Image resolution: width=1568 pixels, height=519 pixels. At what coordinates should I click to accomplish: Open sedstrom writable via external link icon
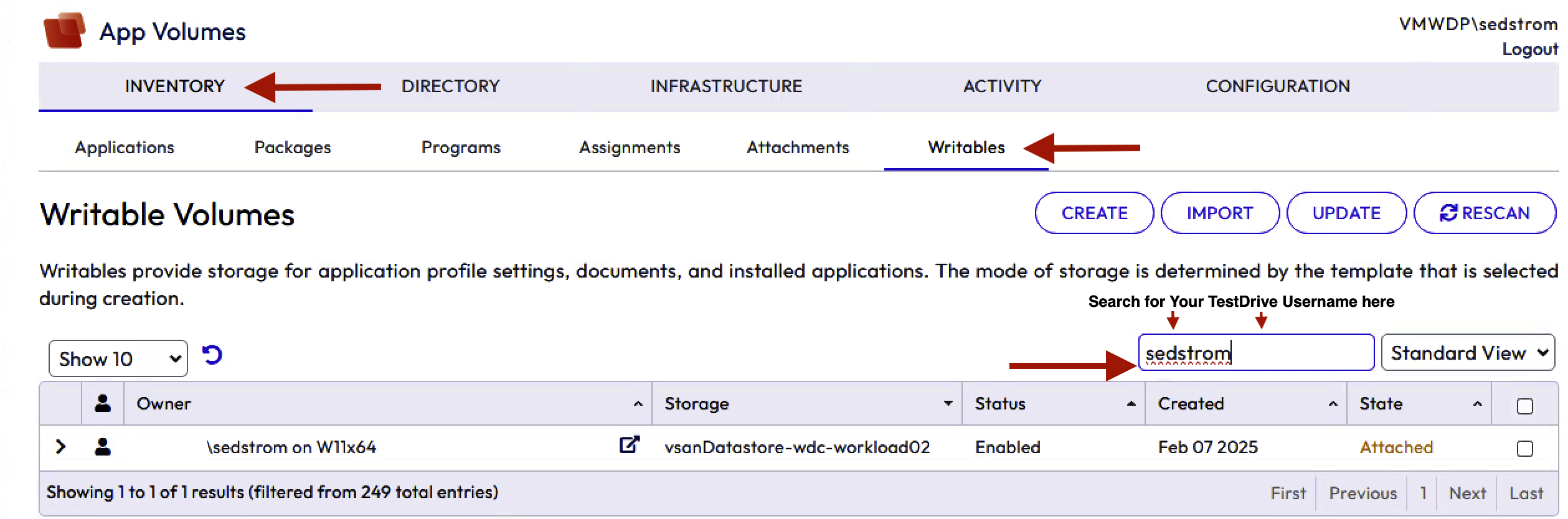[x=629, y=445]
